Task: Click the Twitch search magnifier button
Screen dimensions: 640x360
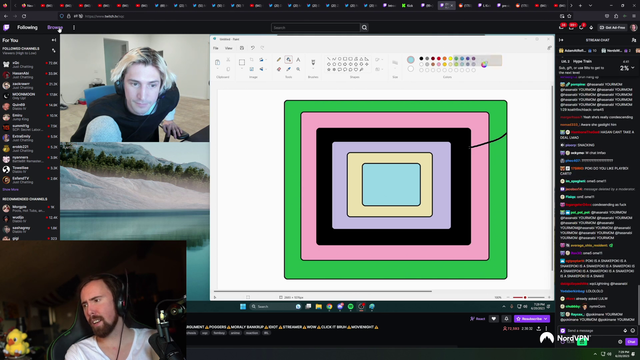Action: (364, 28)
